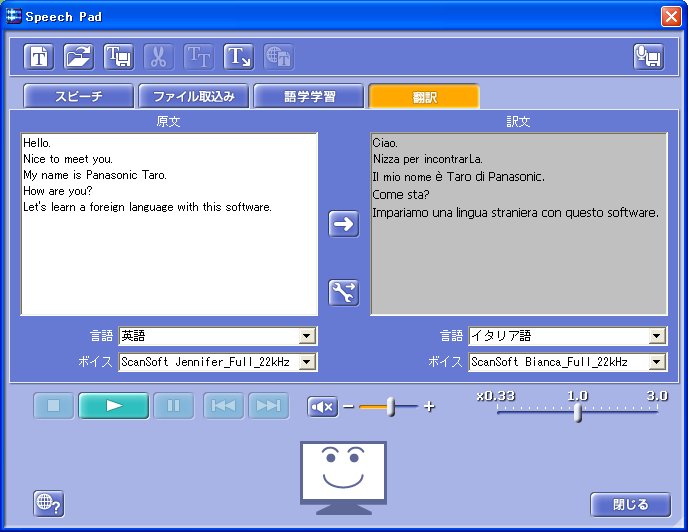Expand the target language イタリア語 dropdown

click(656, 337)
